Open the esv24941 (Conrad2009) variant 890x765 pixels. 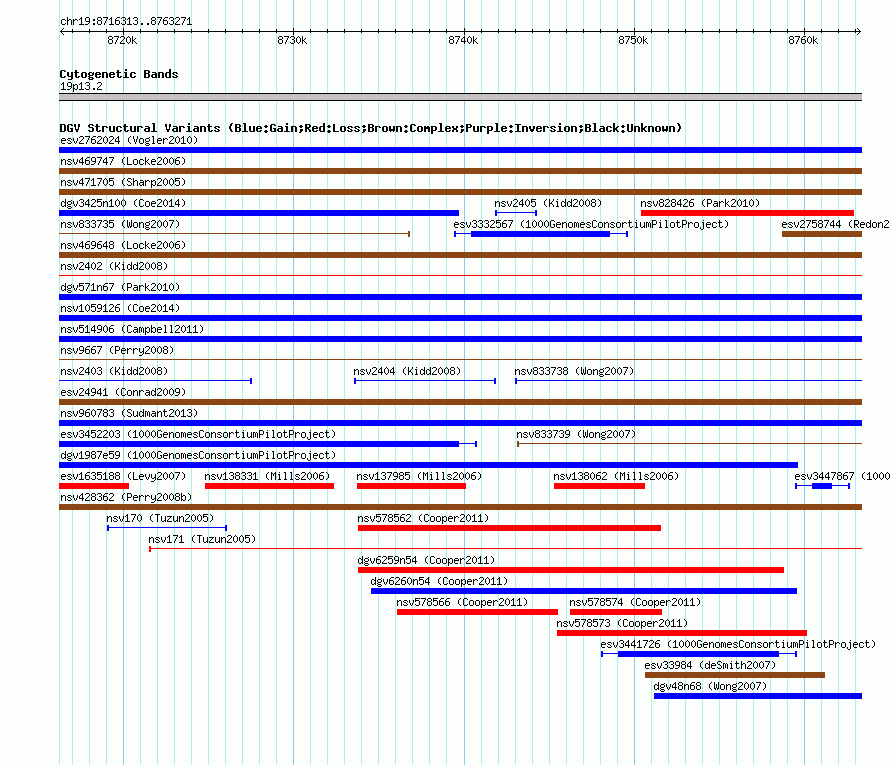click(460, 402)
